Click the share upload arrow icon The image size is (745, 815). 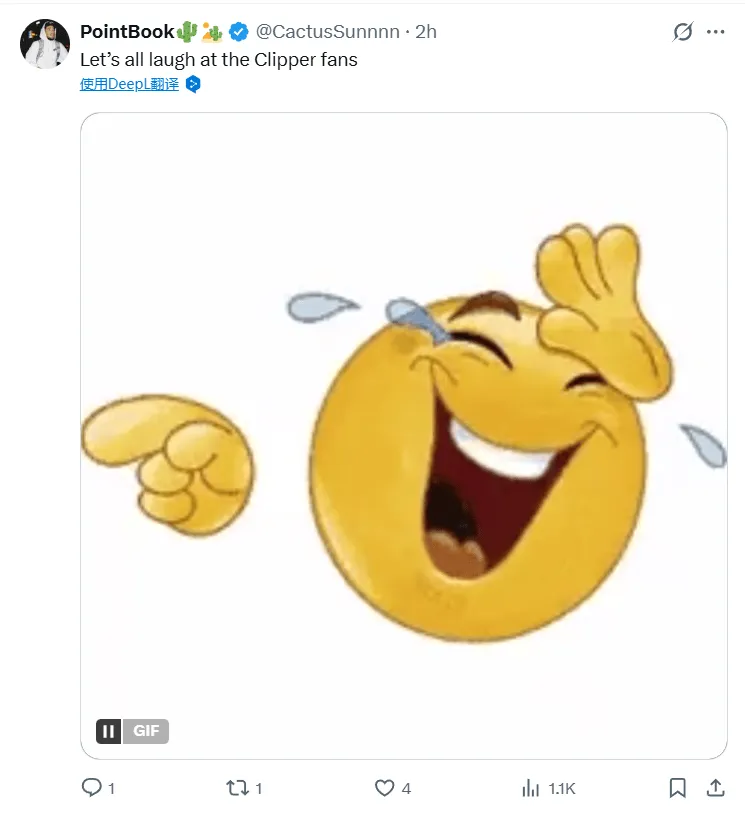point(716,788)
